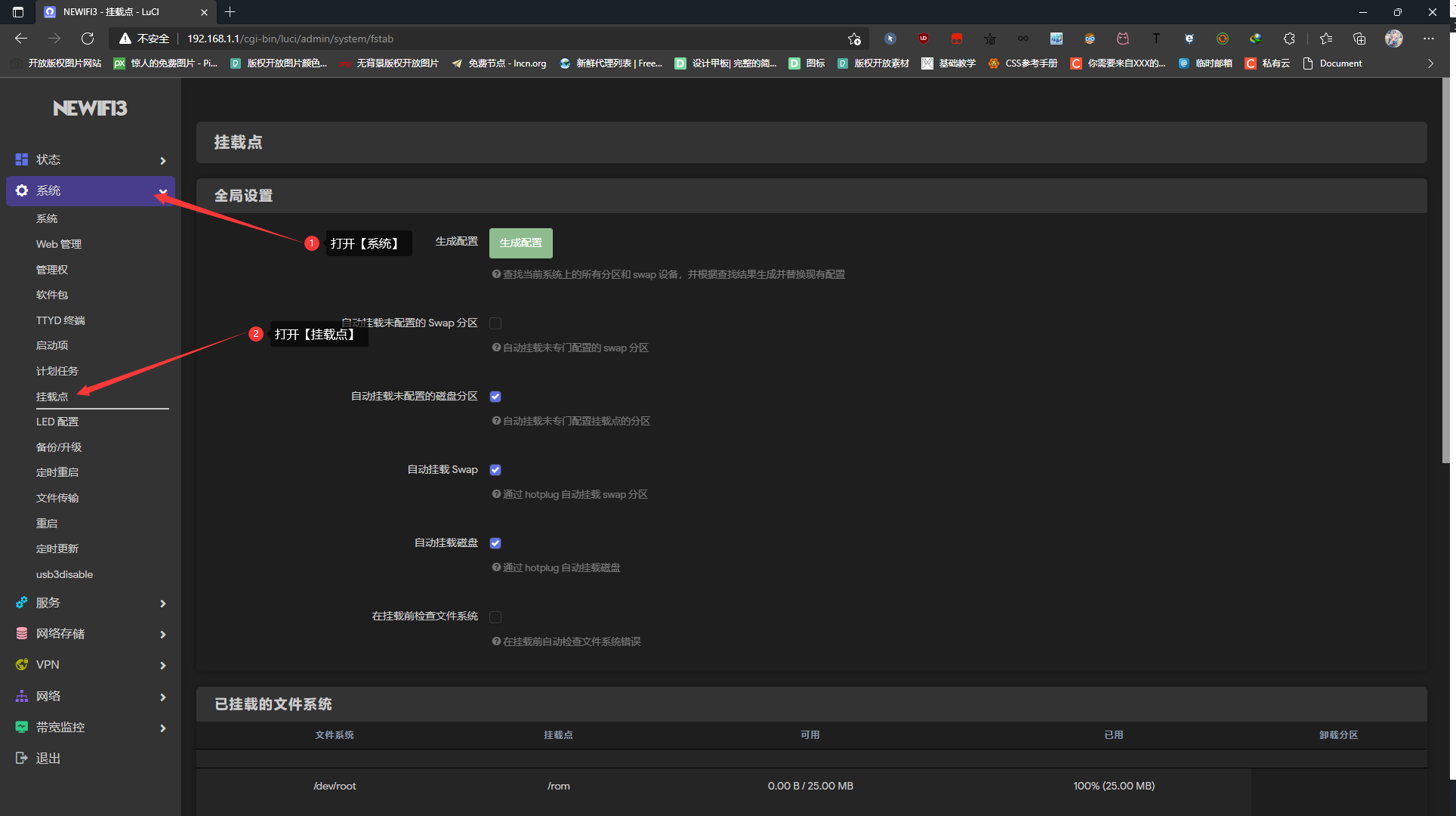Collapse the 系统 menu chevron
This screenshot has width=1456, height=816.
162,191
